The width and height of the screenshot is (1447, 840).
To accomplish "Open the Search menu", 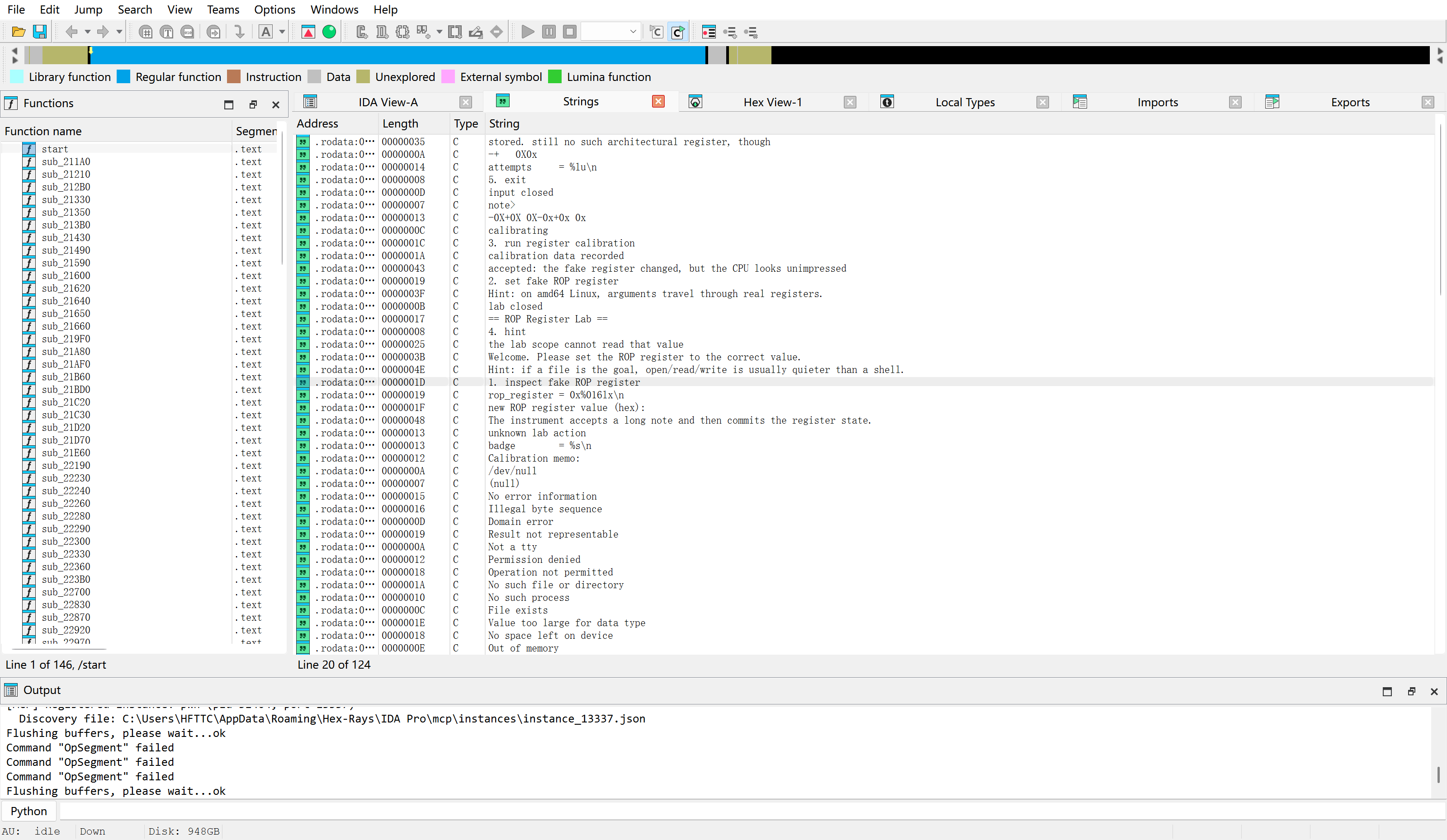I will tap(135, 10).
